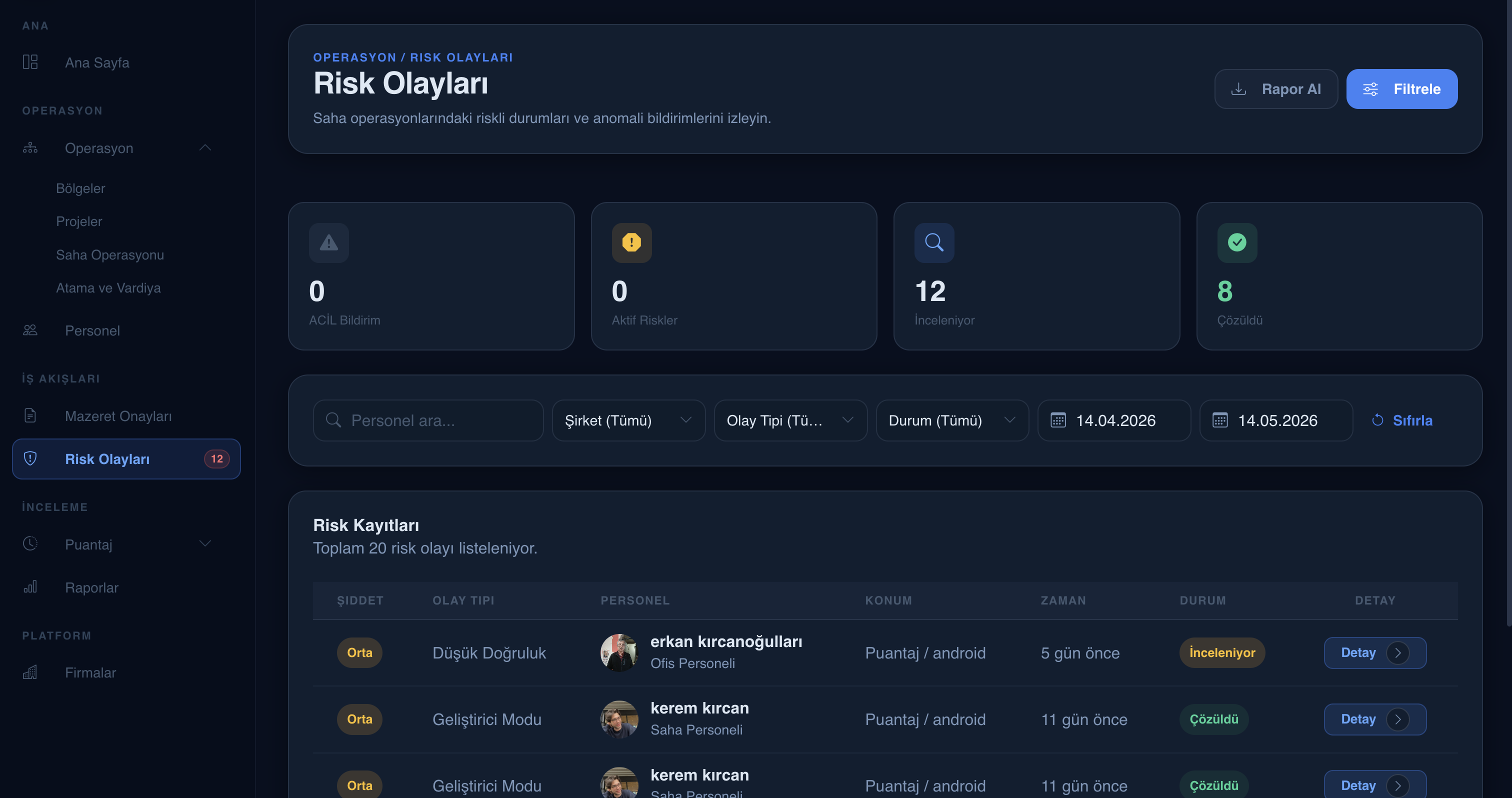The image size is (1512, 798).
Task: Open the Olay Tipi dropdown
Action: click(790, 420)
